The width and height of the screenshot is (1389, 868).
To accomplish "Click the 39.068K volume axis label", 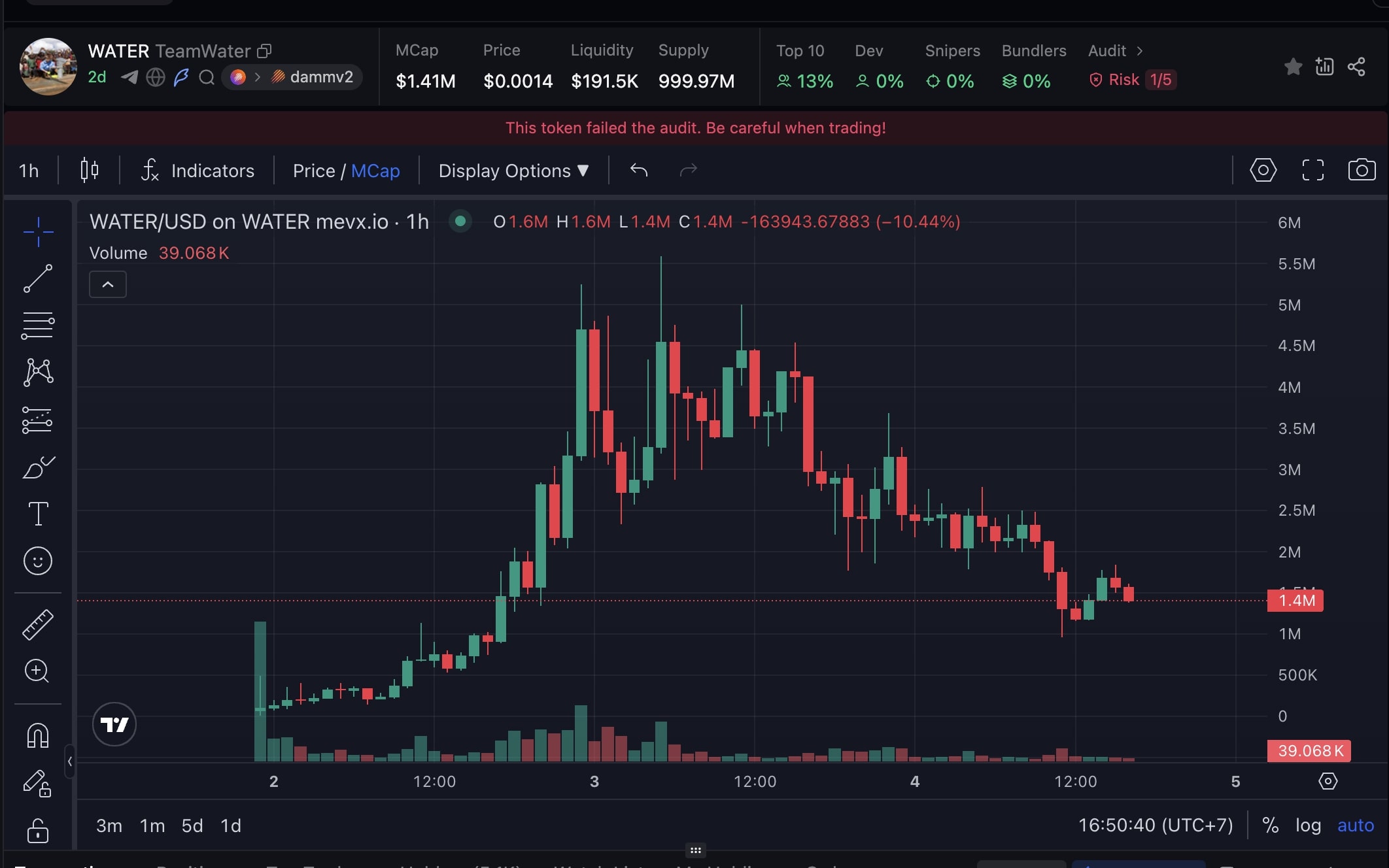I will [1309, 750].
